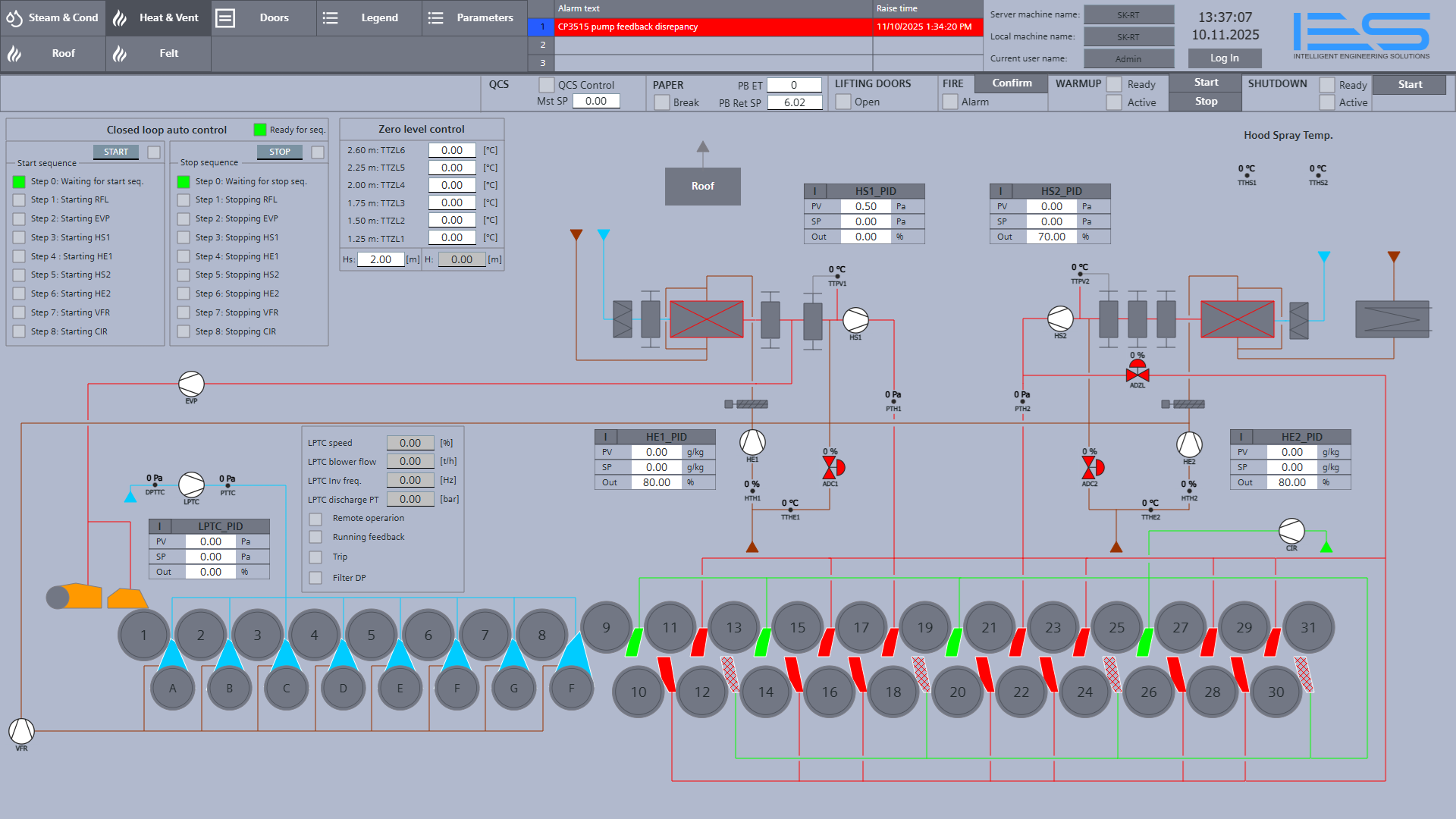Open the Felt view tab

point(158,53)
